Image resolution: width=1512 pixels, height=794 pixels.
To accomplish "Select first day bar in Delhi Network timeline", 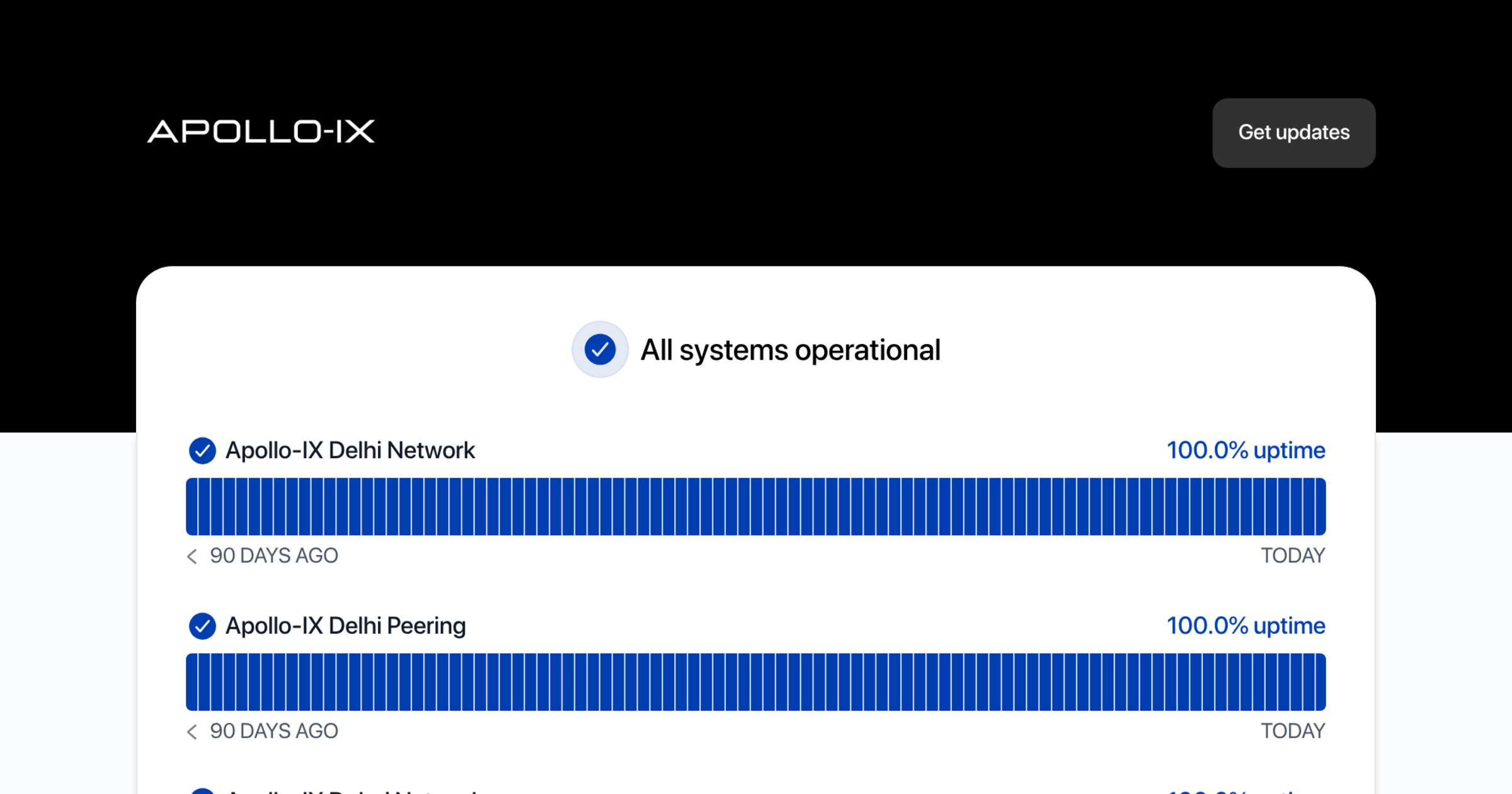I will tap(192, 507).
